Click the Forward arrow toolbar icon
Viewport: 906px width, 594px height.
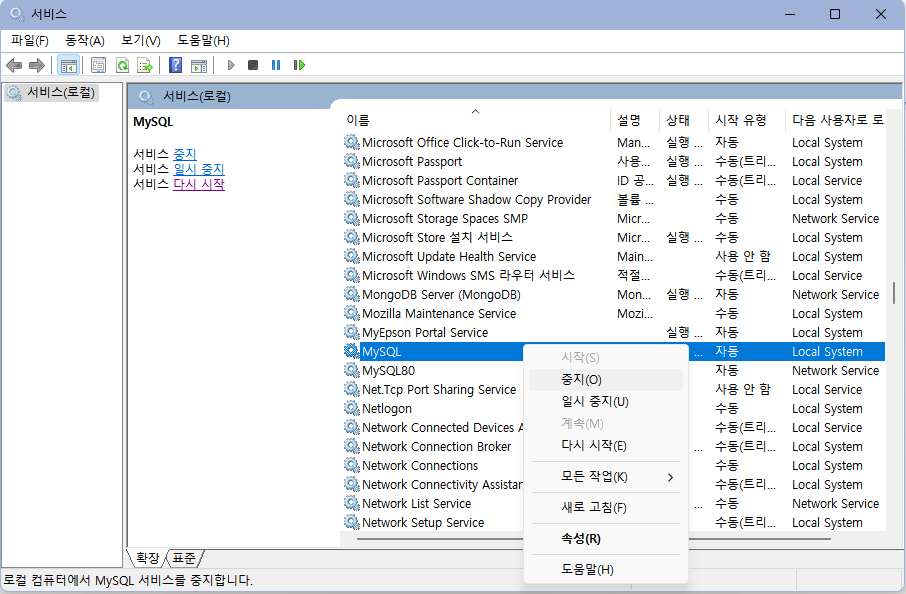pos(36,65)
